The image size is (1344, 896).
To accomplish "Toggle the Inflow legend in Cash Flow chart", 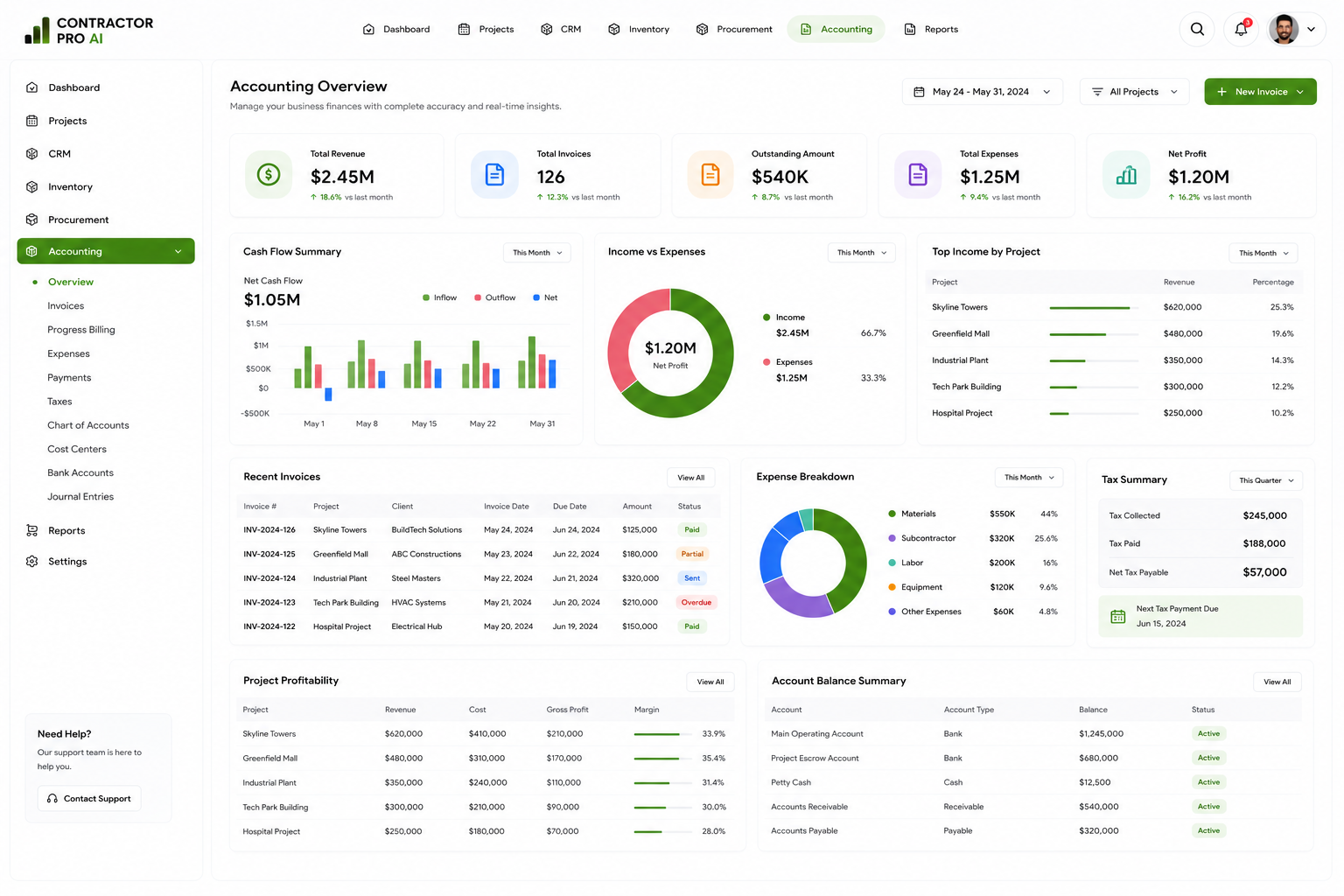I will pyautogui.click(x=439, y=297).
